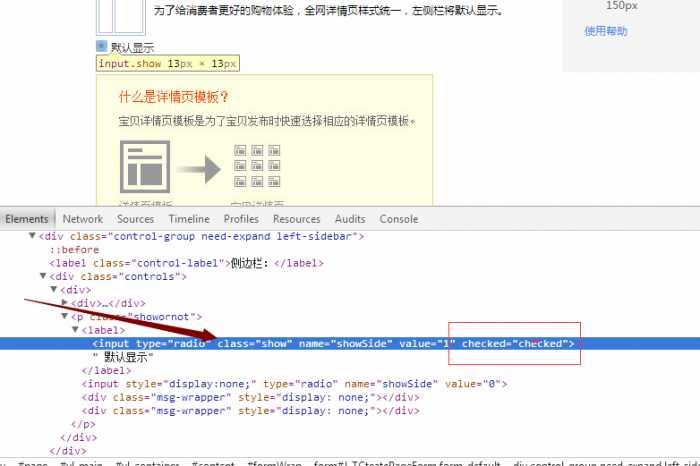Collapse the plain div node below controls
The height and width of the screenshot is (466, 700).
coord(54,289)
